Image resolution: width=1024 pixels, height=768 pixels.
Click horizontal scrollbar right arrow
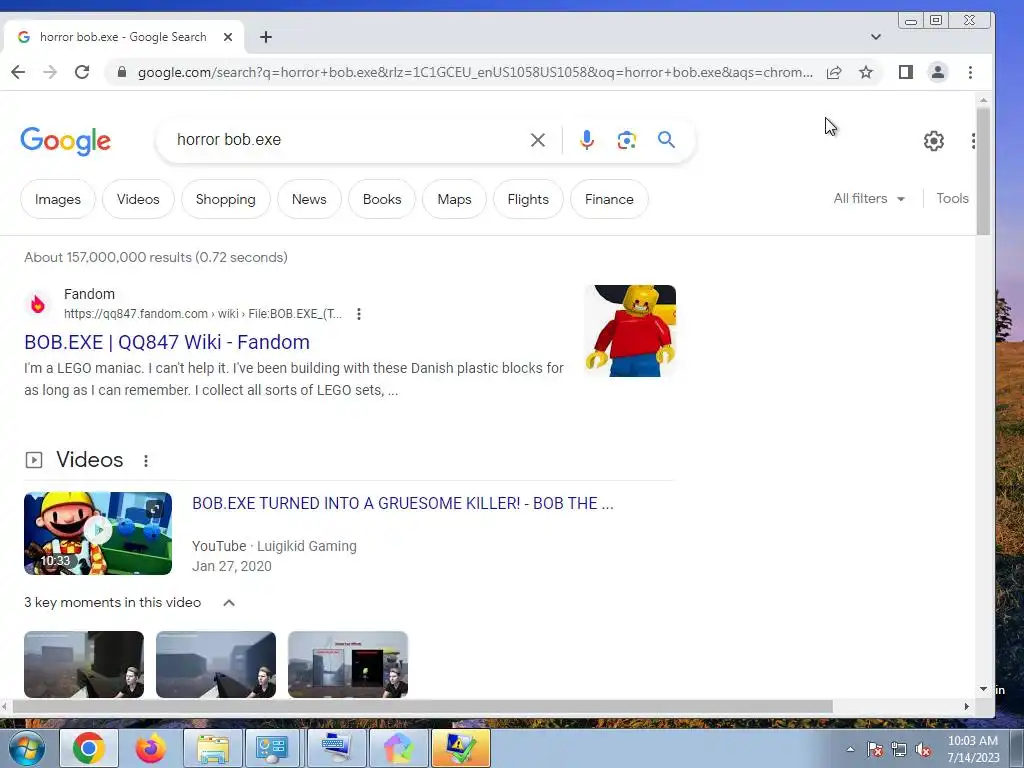(967, 707)
